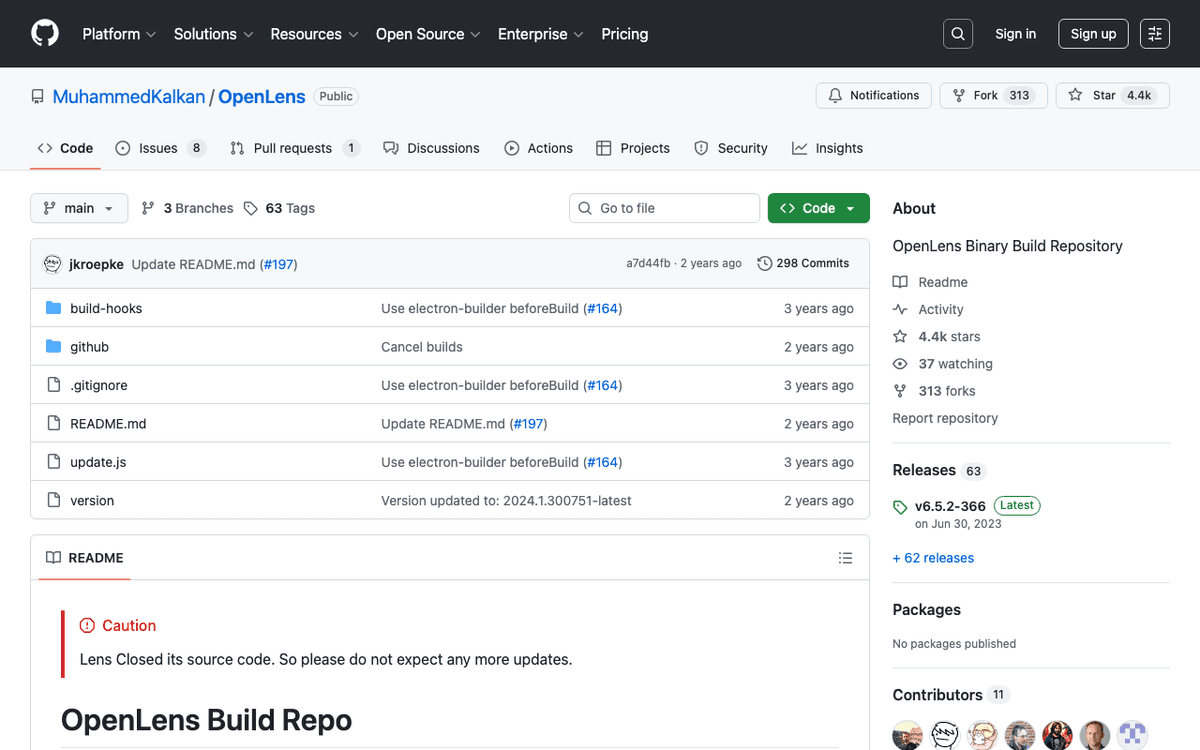
Task: Click the Fork button
Action: click(992, 96)
